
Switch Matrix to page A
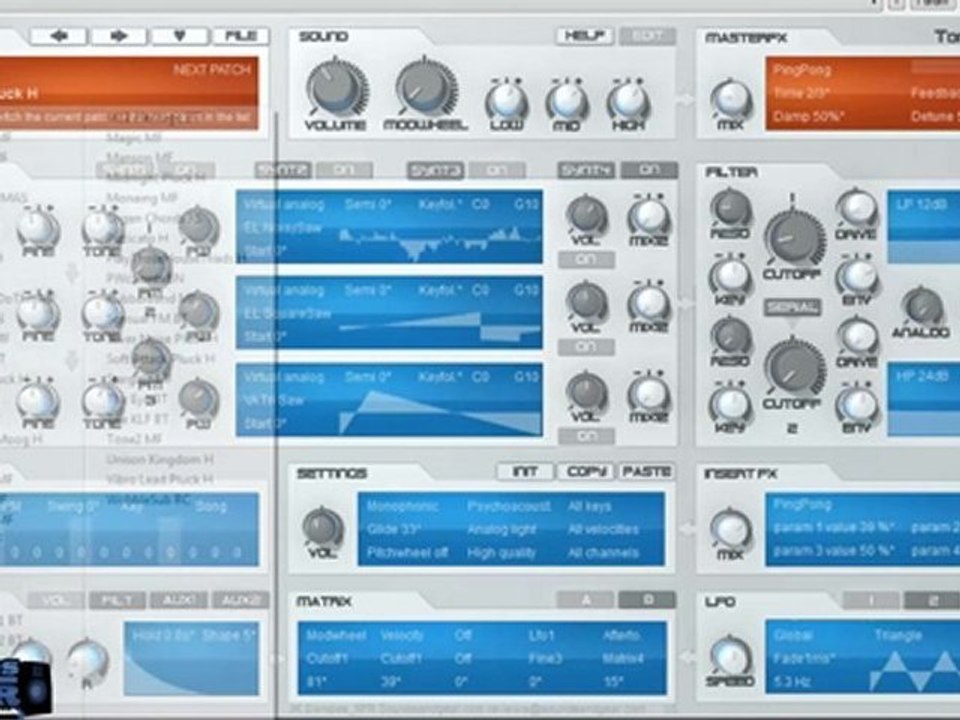click(585, 599)
